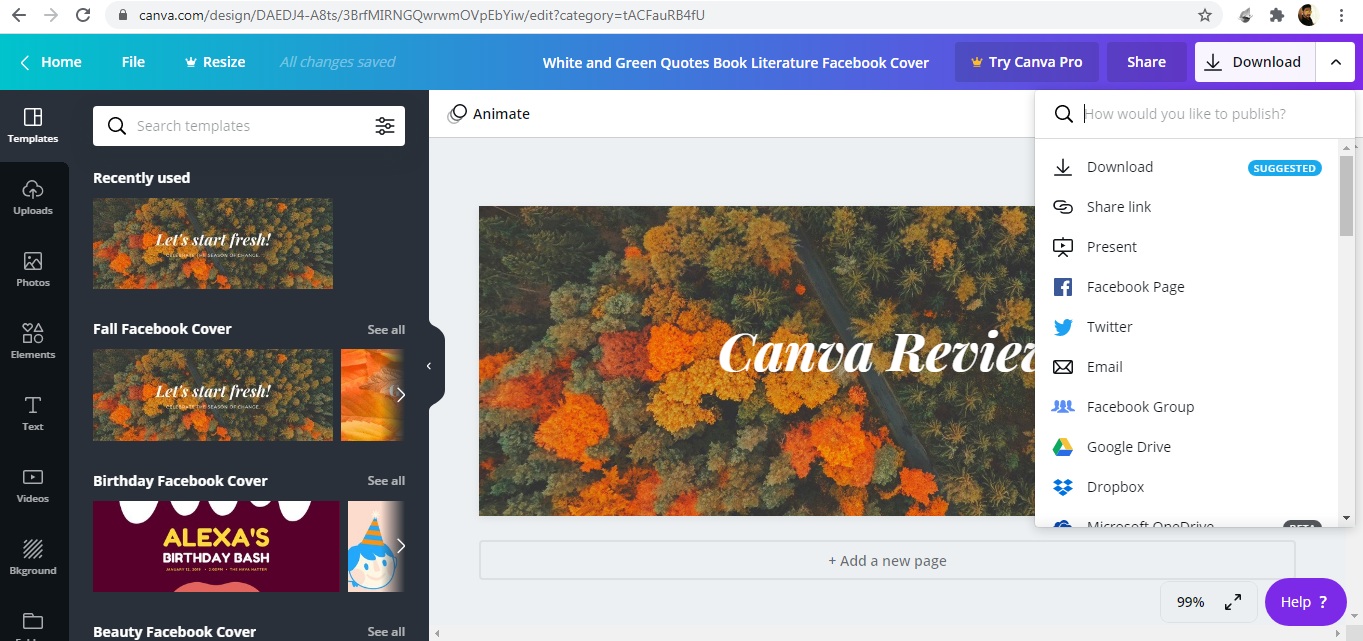Viewport: 1363px width, 641px height.
Task: Open the Templates sidebar tab
Action: (33, 126)
